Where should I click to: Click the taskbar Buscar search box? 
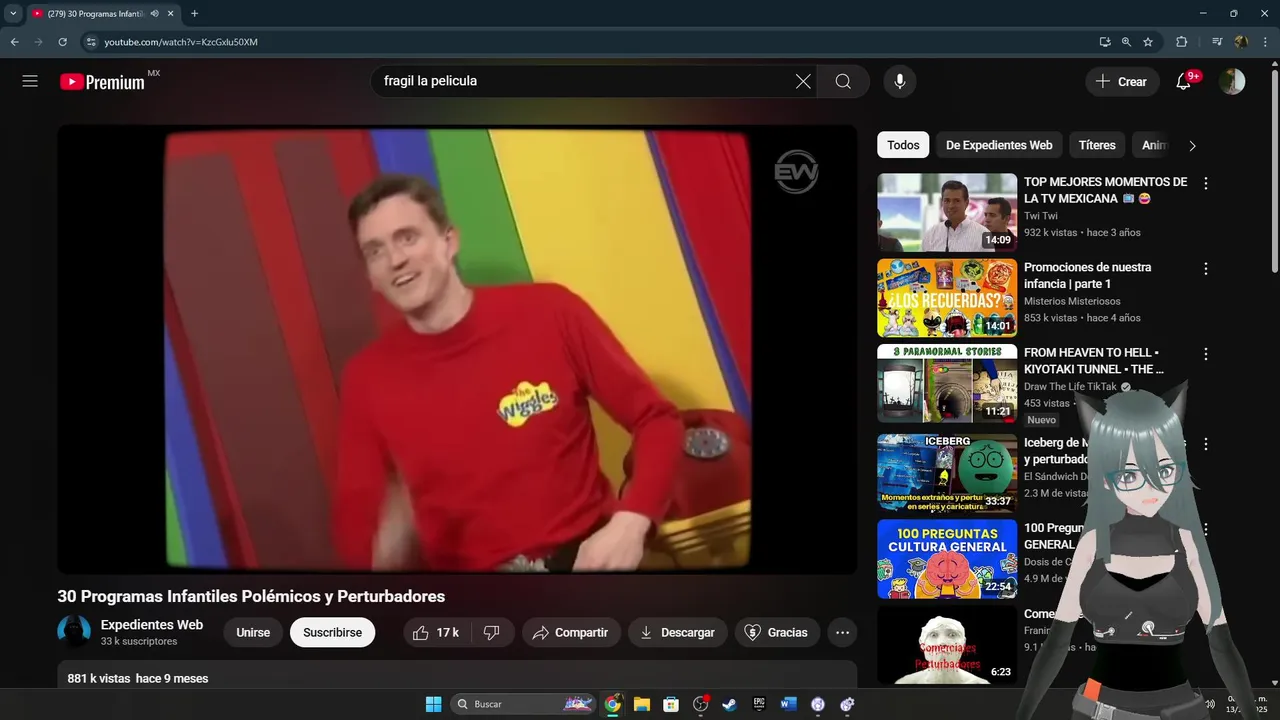coord(523,704)
